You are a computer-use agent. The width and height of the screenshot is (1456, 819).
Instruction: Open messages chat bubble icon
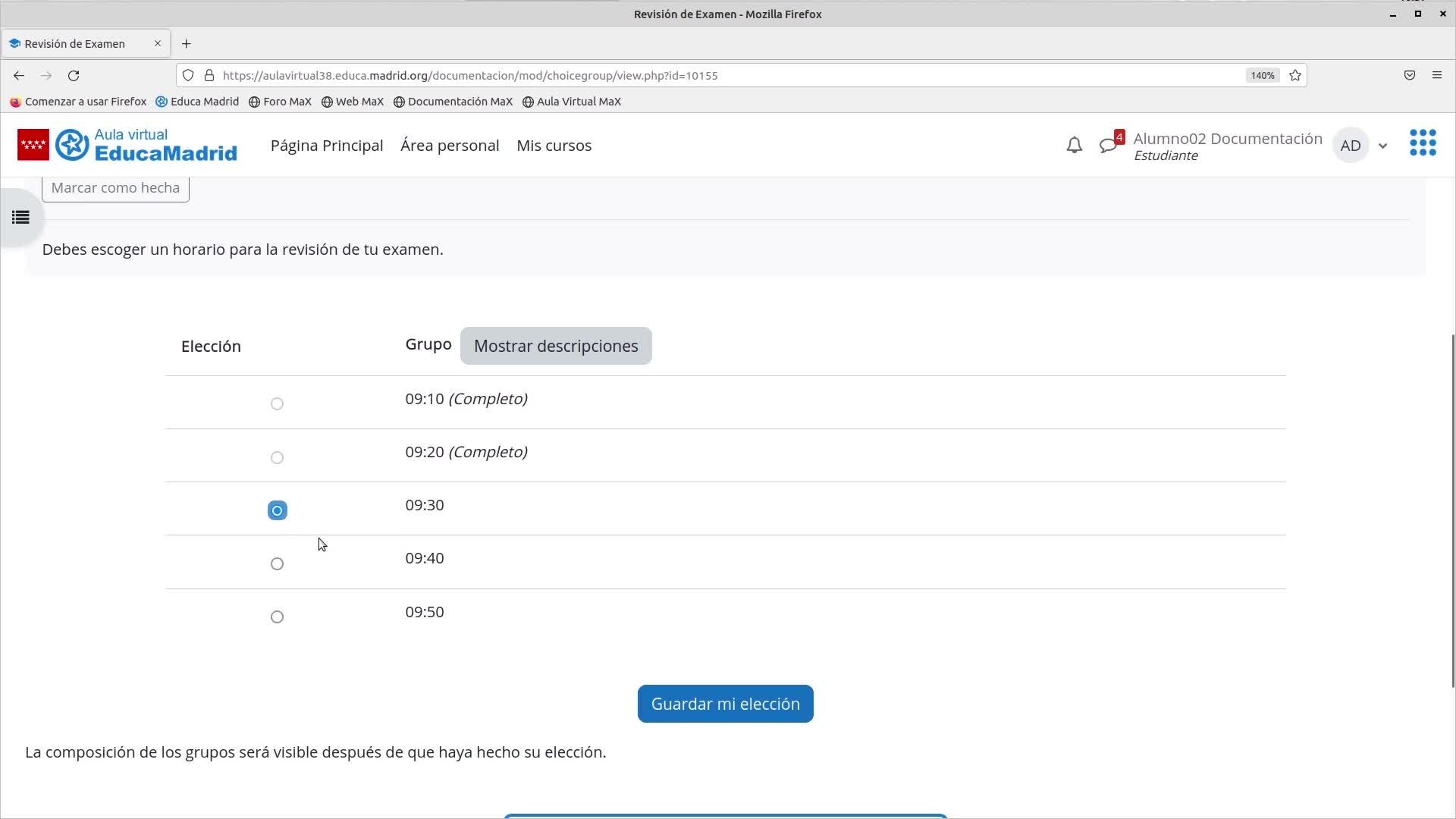[1109, 146]
